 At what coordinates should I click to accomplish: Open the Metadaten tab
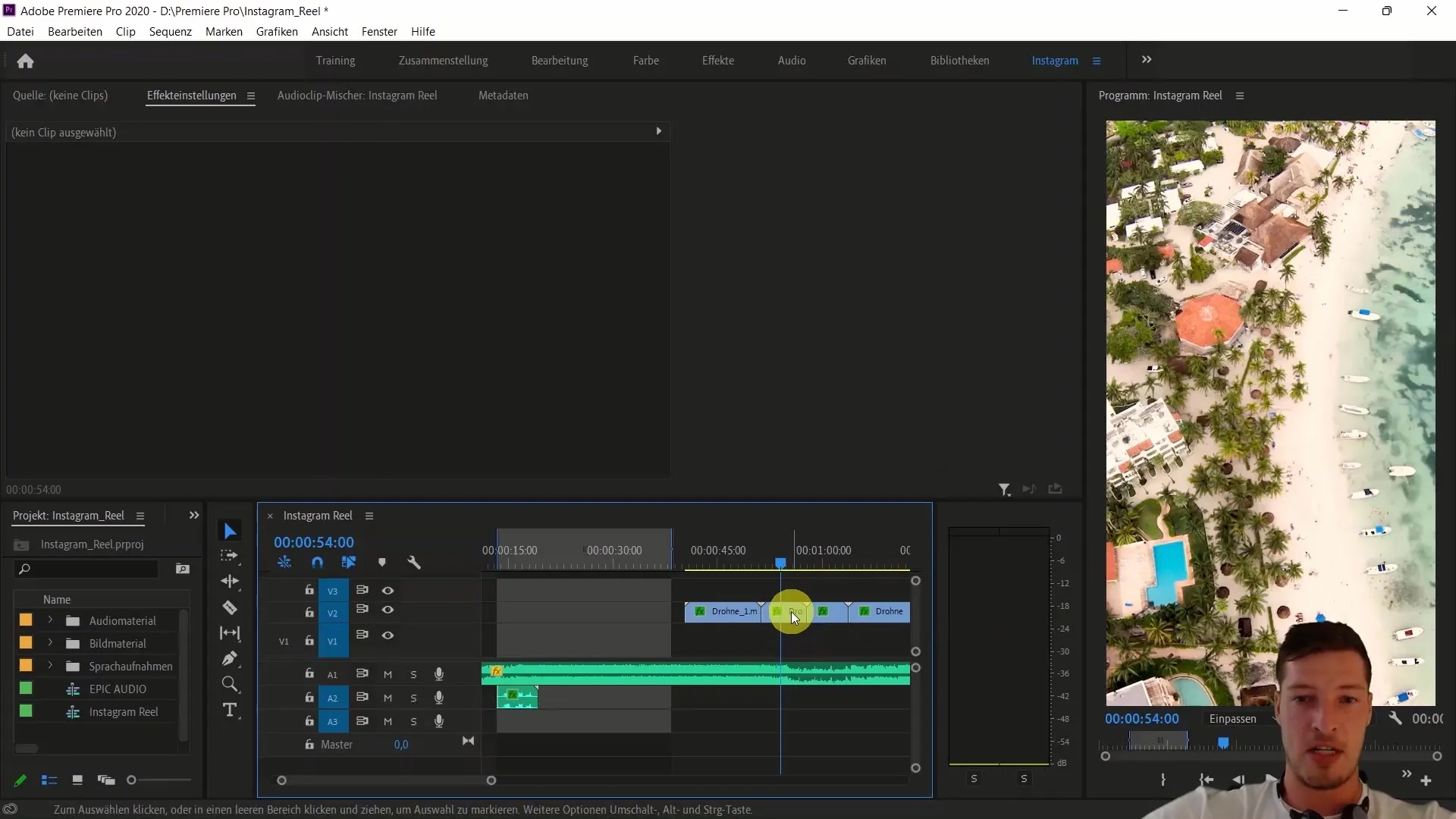tap(504, 96)
